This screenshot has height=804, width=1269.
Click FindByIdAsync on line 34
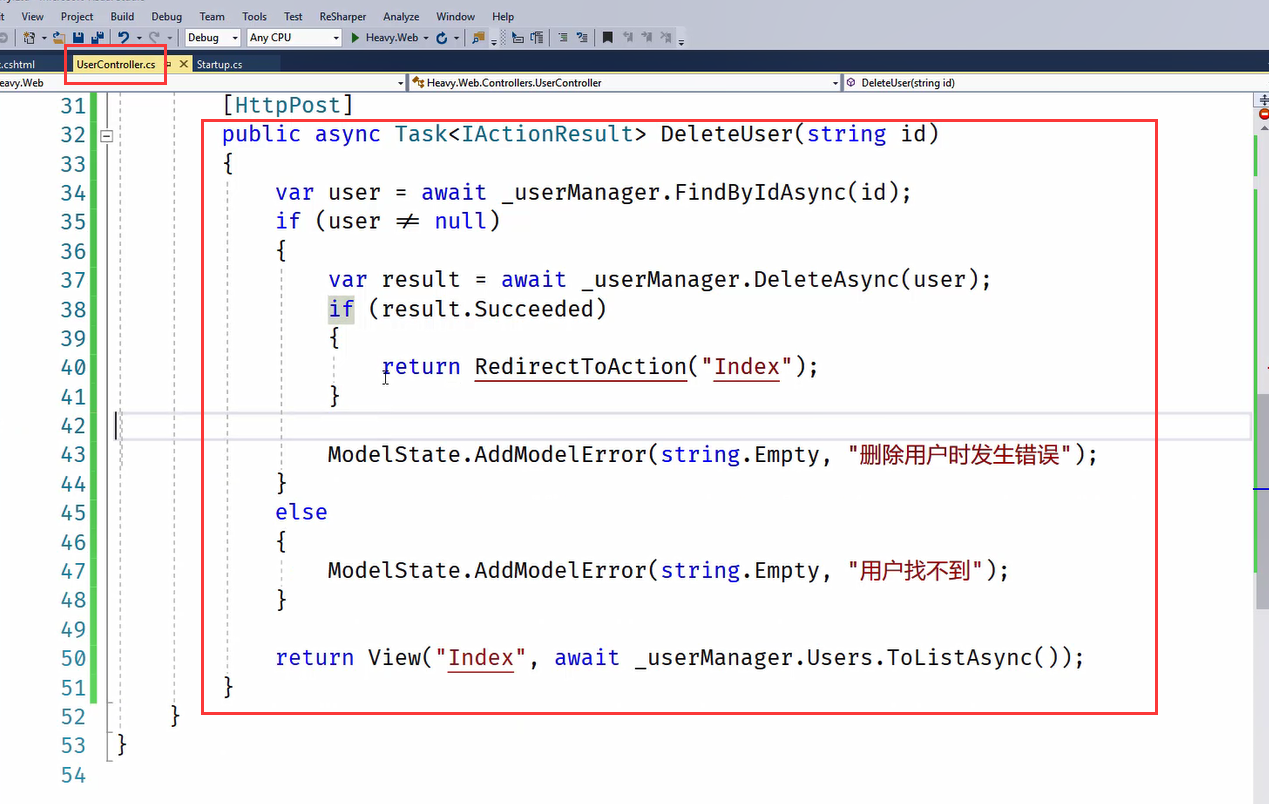(760, 192)
